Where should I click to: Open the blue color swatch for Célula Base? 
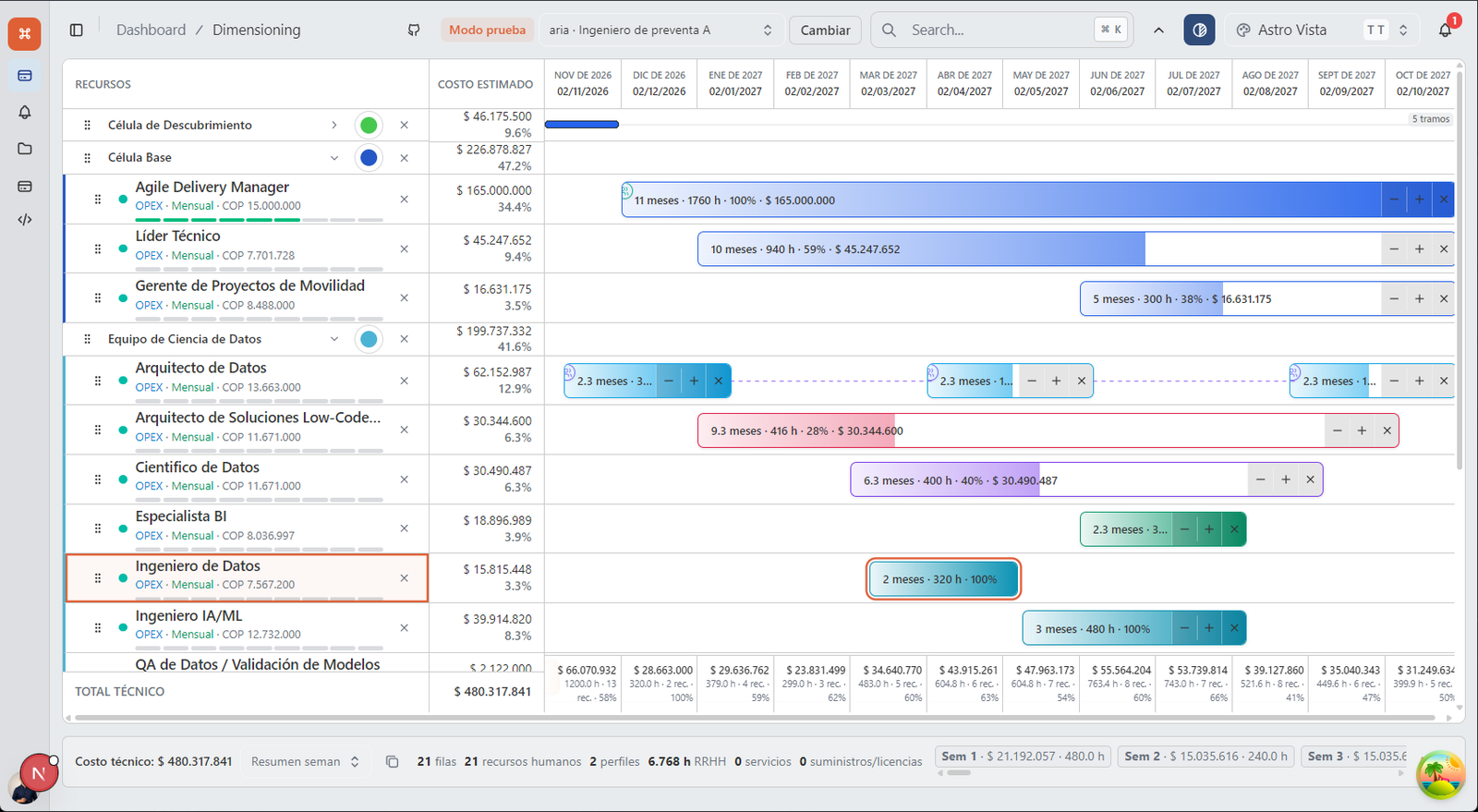point(369,158)
